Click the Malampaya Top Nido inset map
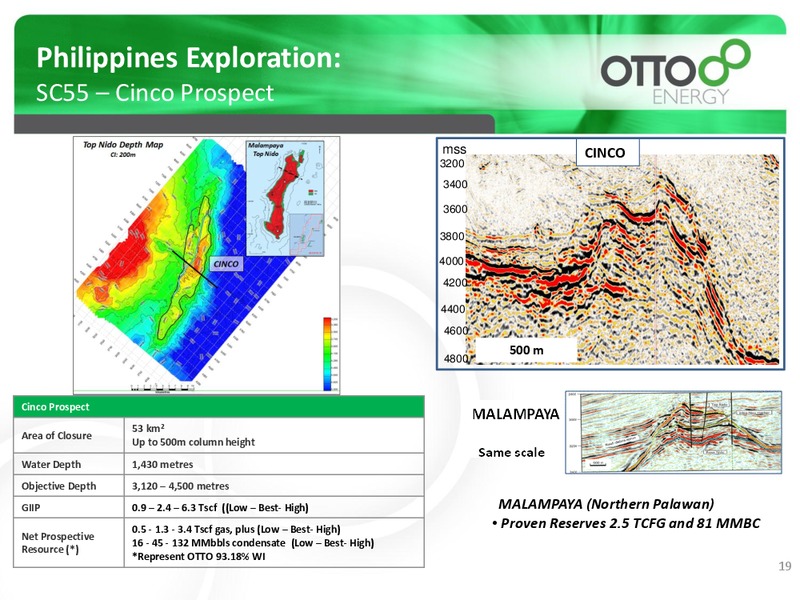 [x=285, y=198]
